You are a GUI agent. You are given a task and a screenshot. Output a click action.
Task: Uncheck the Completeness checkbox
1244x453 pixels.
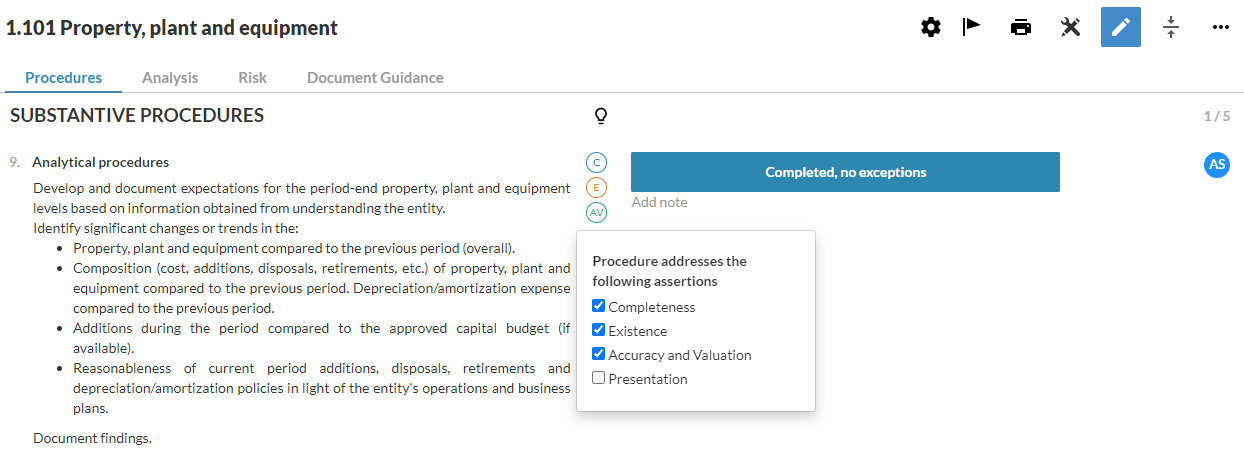coord(599,307)
